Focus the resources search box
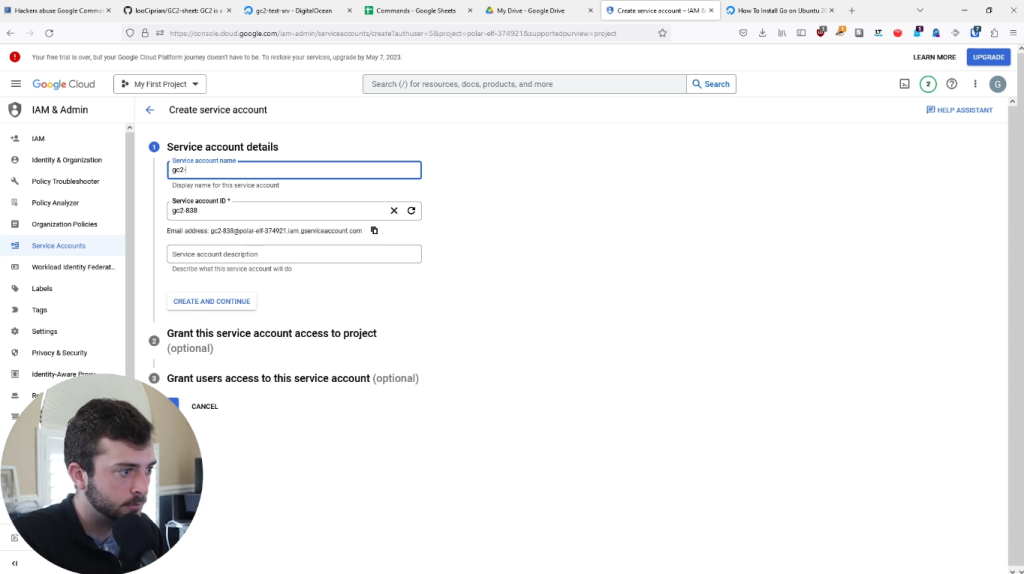The height and width of the screenshot is (574, 1024). pyautogui.click(x=524, y=84)
